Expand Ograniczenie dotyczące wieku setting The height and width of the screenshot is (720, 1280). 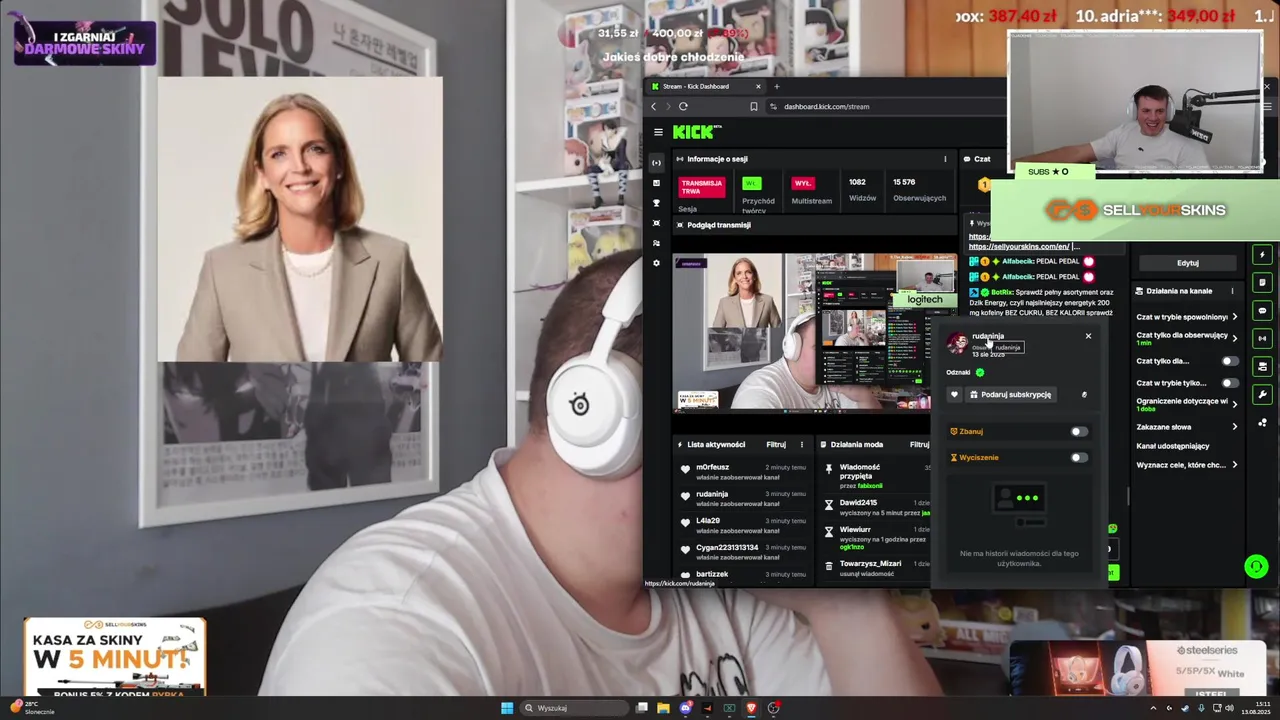pyautogui.click(x=1187, y=404)
